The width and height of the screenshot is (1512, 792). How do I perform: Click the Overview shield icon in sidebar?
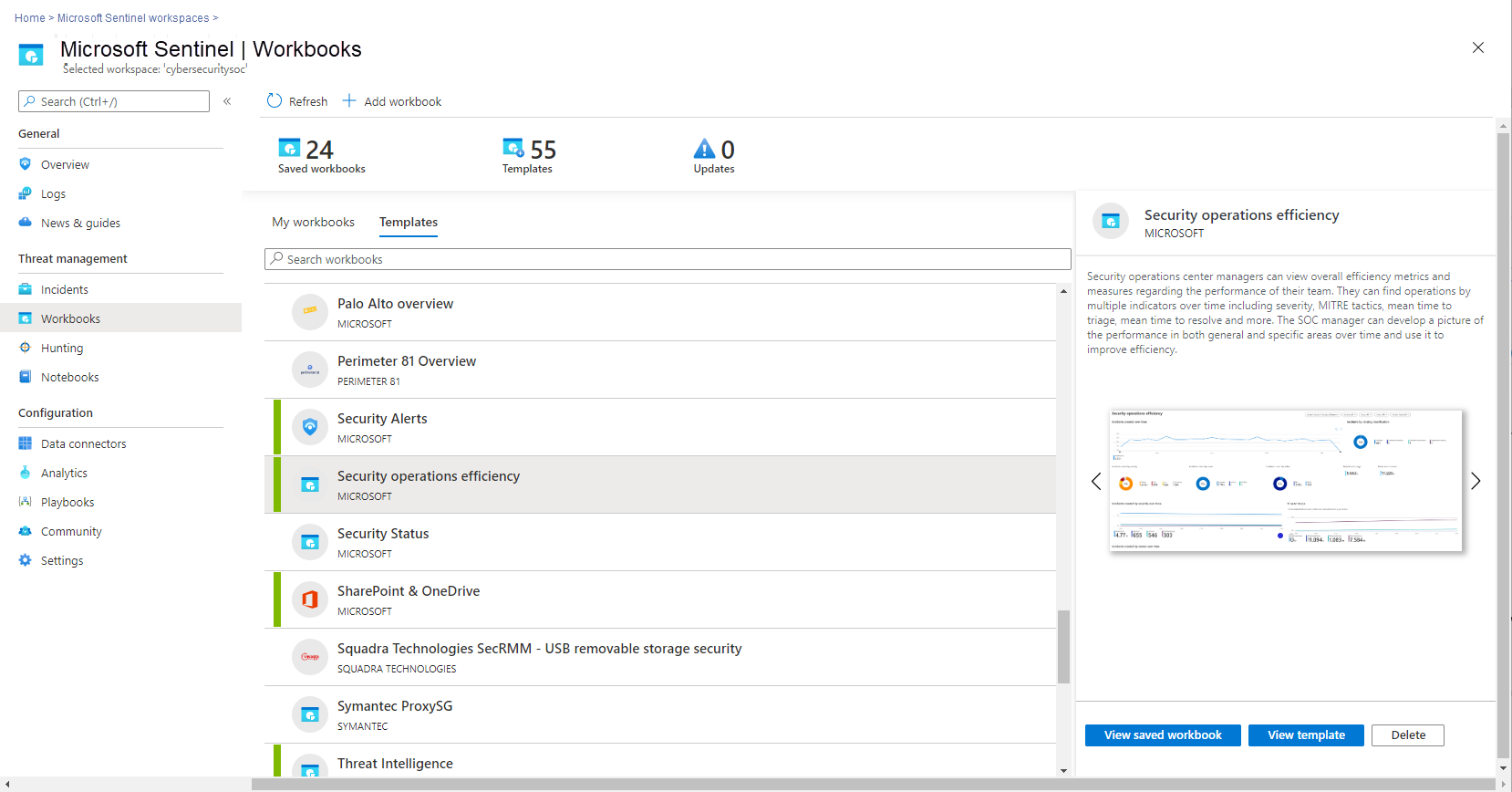click(x=26, y=164)
